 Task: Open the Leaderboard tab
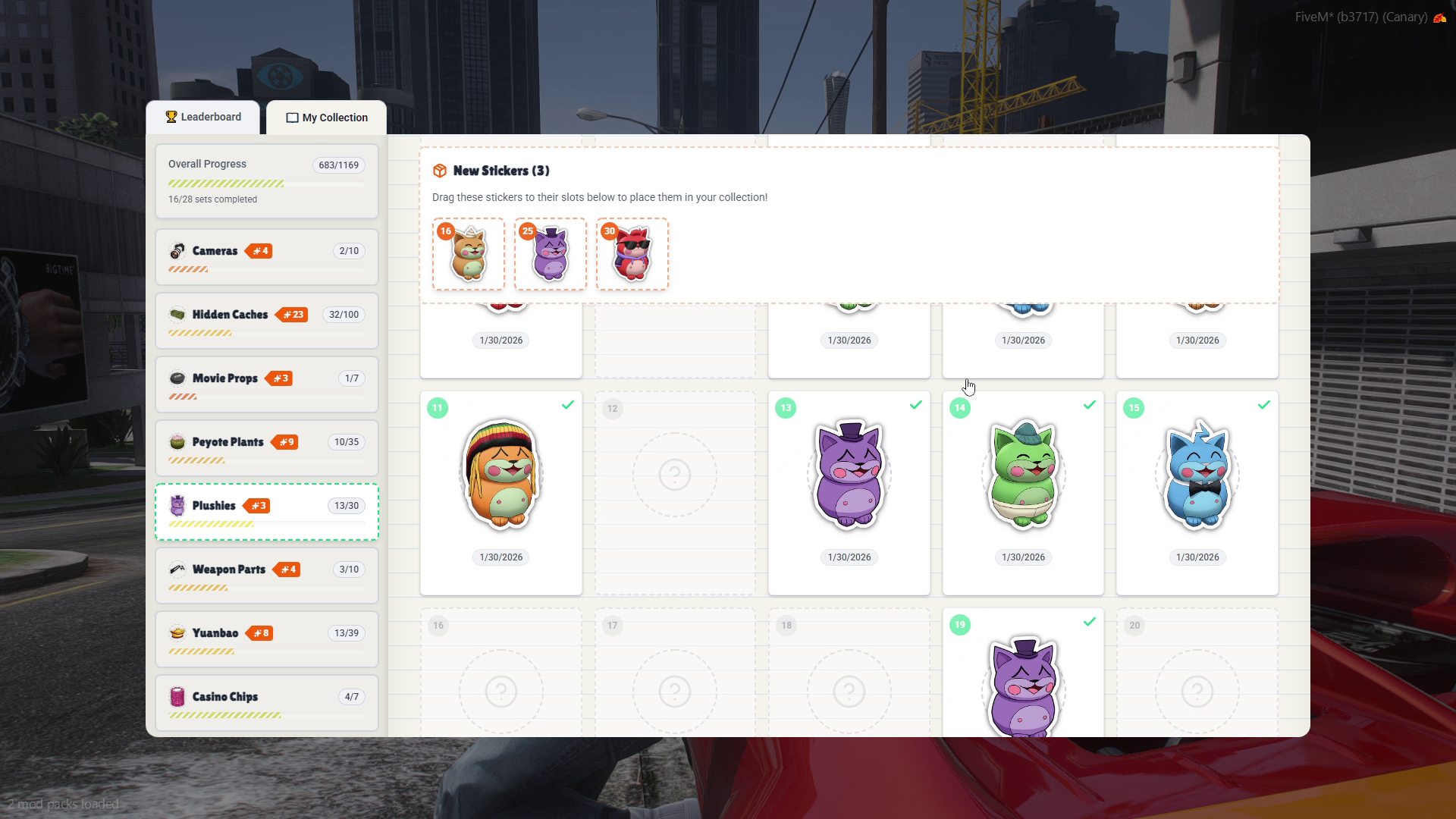click(203, 117)
